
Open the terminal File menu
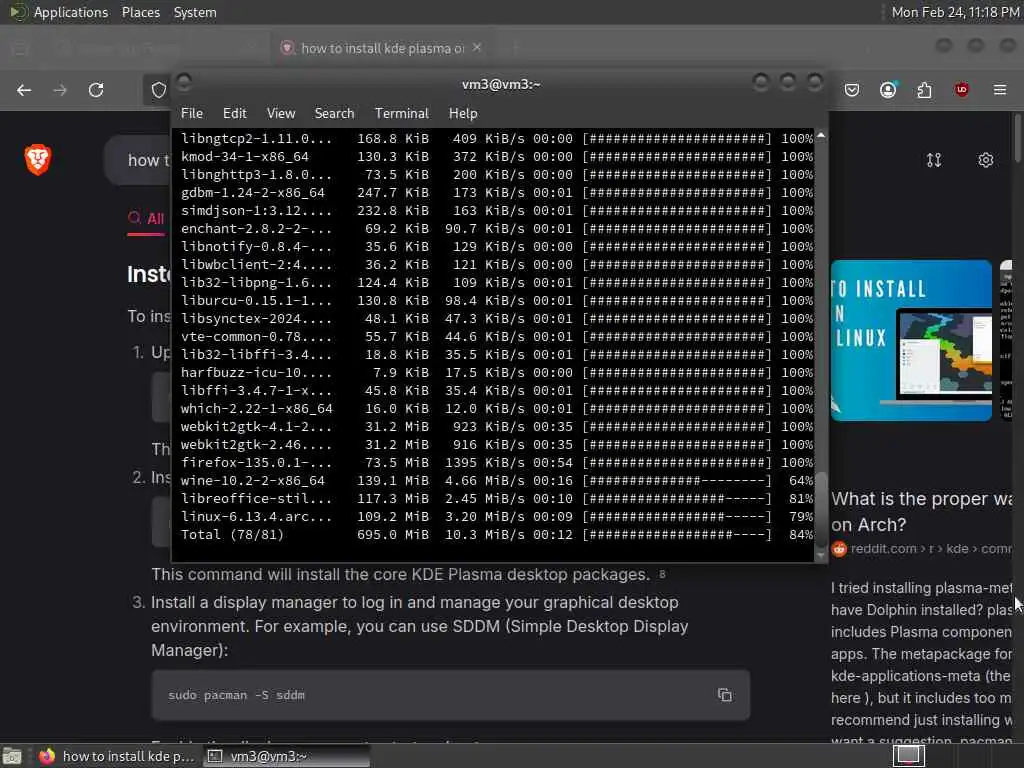tap(191, 114)
